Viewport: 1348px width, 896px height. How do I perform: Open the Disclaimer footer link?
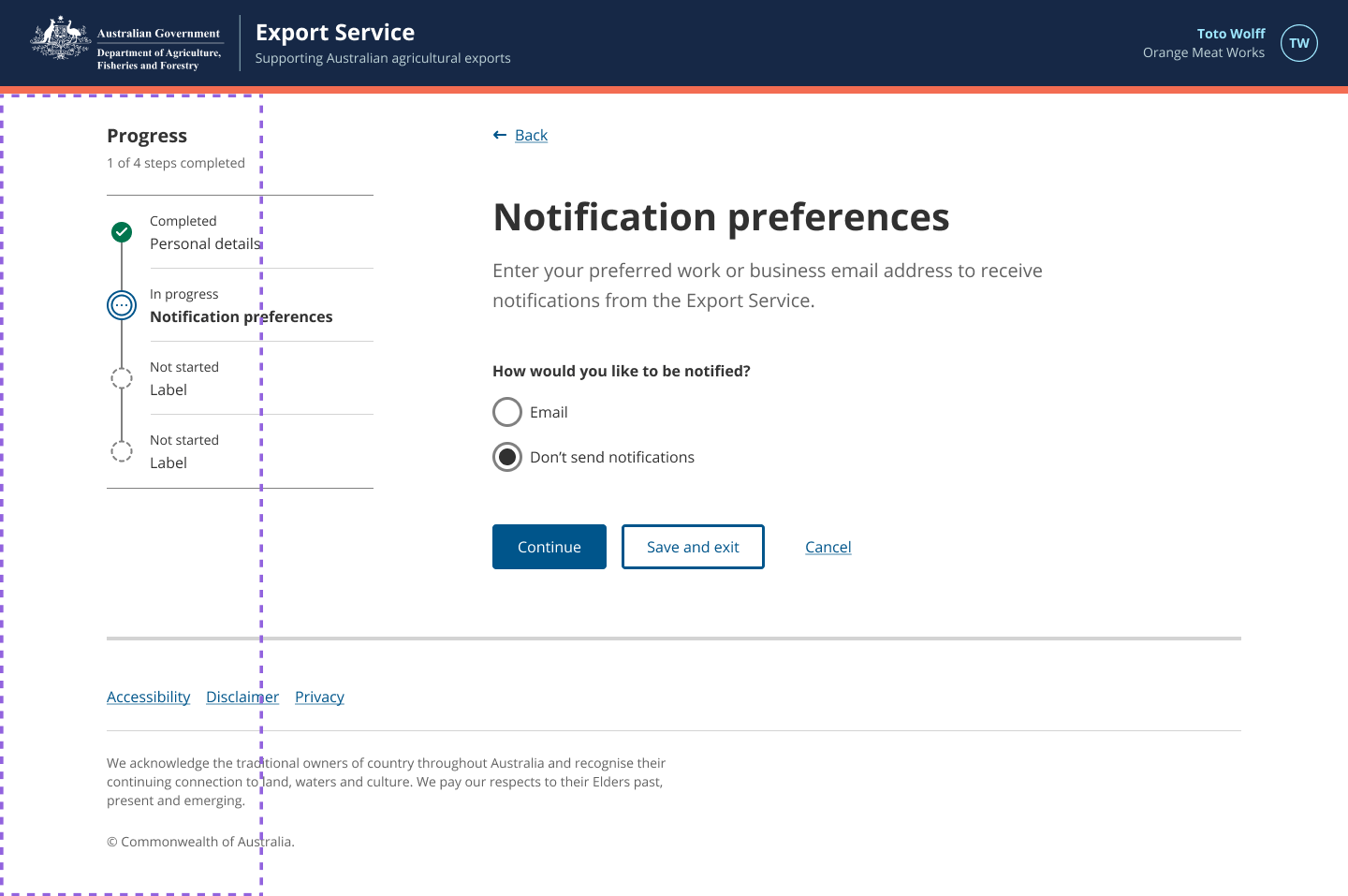[242, 697]
